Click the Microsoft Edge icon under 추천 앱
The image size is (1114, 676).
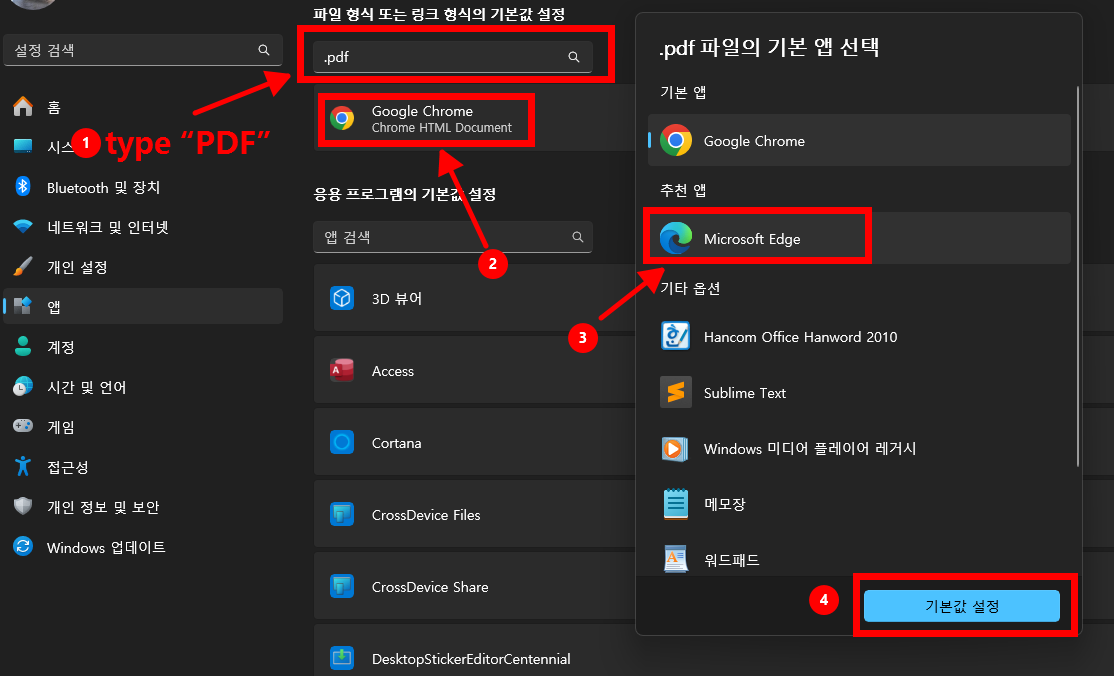tap(676, 238)
